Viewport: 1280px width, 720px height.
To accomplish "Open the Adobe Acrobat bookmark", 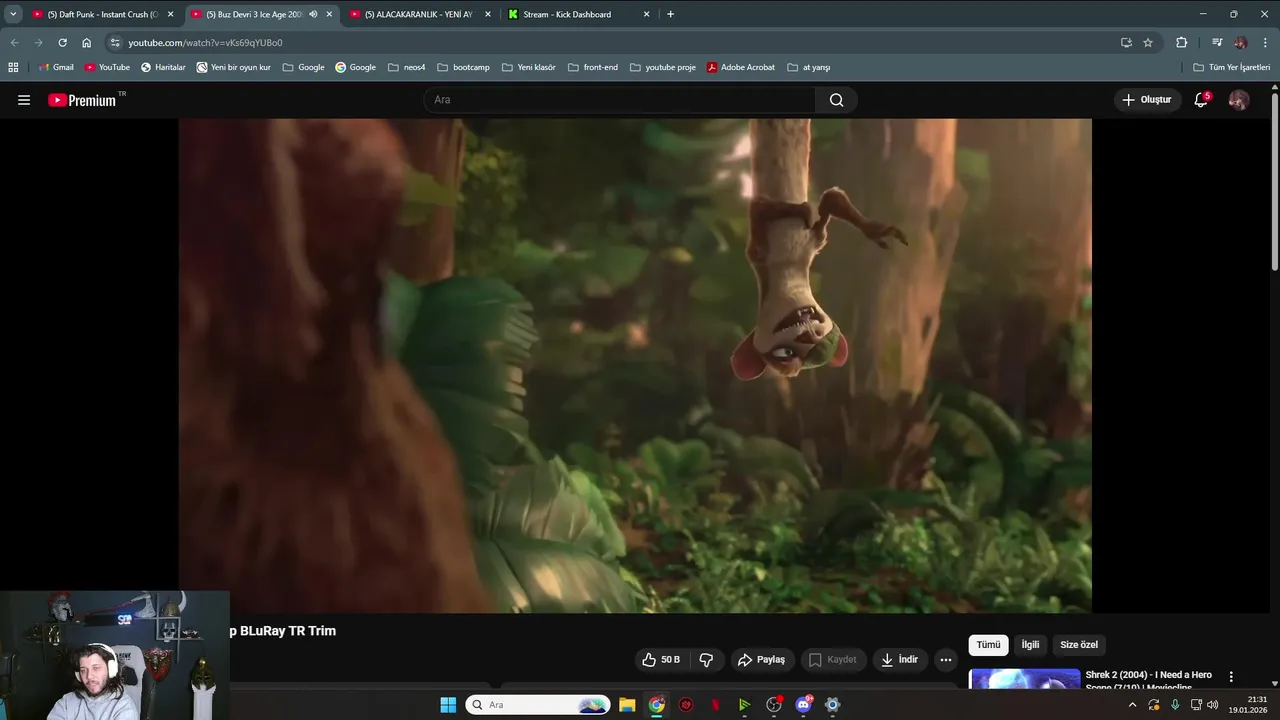I will pyautogui.click(x=740, y=67).
